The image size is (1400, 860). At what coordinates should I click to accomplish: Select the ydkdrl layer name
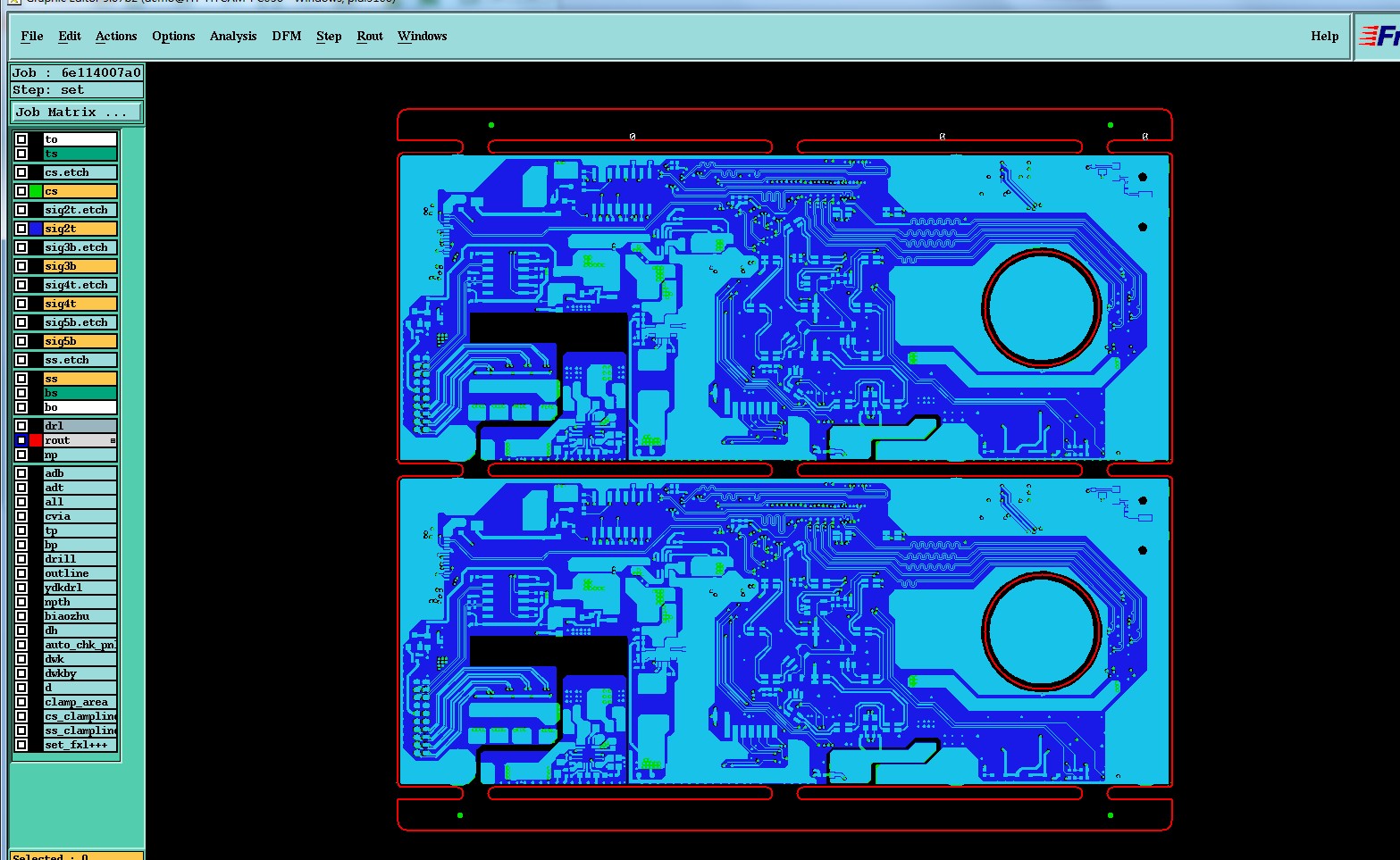(80, 588)
